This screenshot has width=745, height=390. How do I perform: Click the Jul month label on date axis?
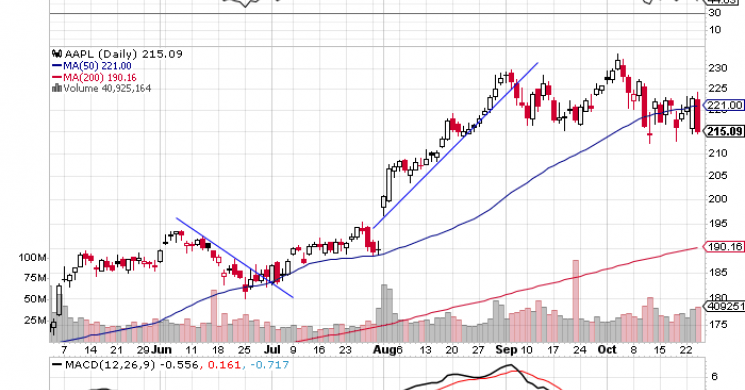coord(273,350)
